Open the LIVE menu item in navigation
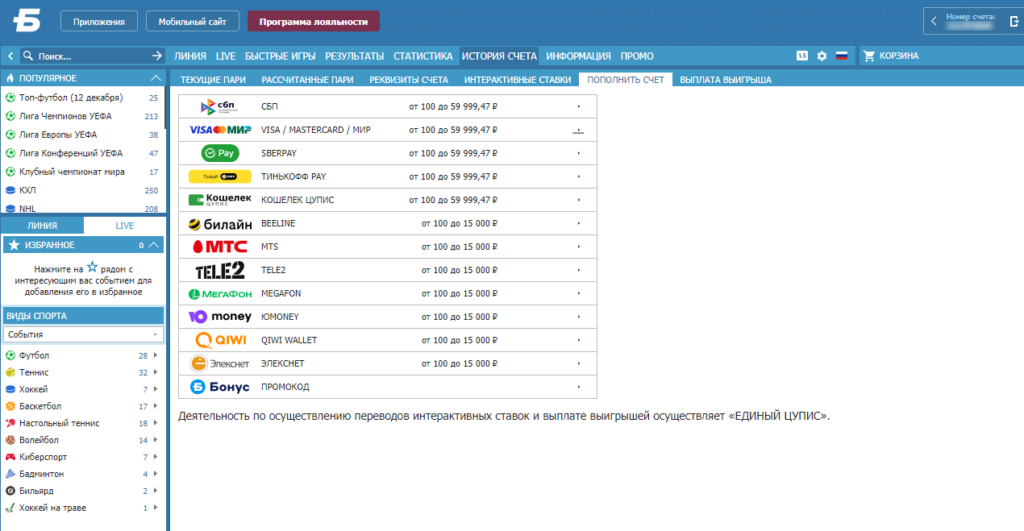This screenshot has width=1024, height=531. 225,56
